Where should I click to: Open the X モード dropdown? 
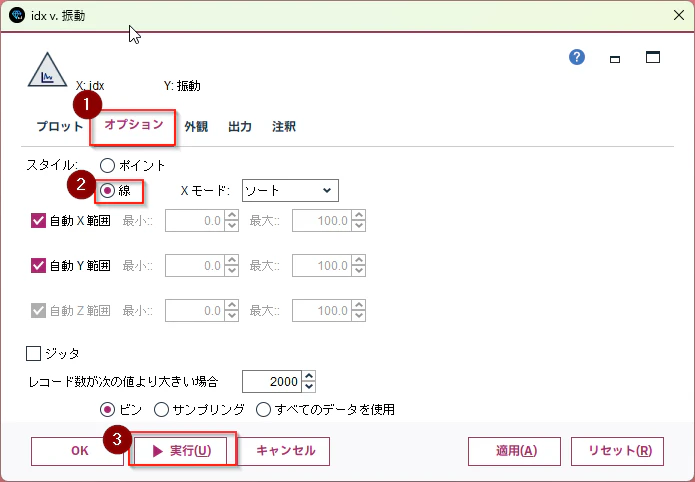tap(290, 191)
